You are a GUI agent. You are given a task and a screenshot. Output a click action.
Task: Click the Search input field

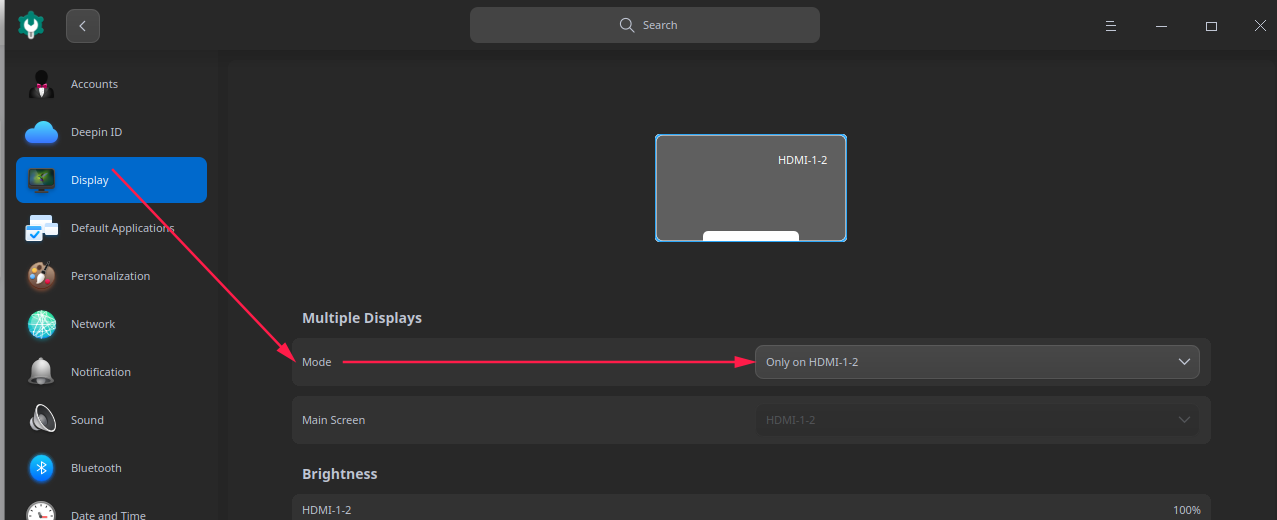point(645,25)
